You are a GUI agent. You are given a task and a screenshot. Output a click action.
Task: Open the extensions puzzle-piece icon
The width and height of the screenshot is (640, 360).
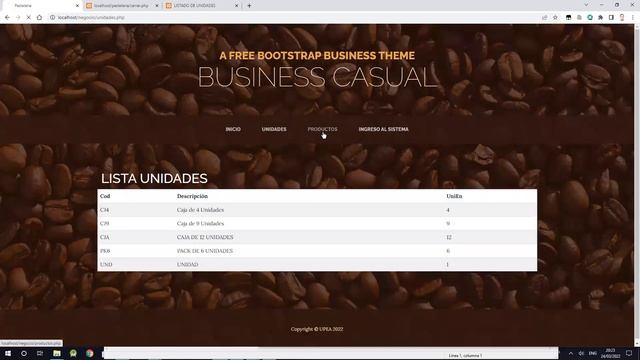tap(600, 18)
